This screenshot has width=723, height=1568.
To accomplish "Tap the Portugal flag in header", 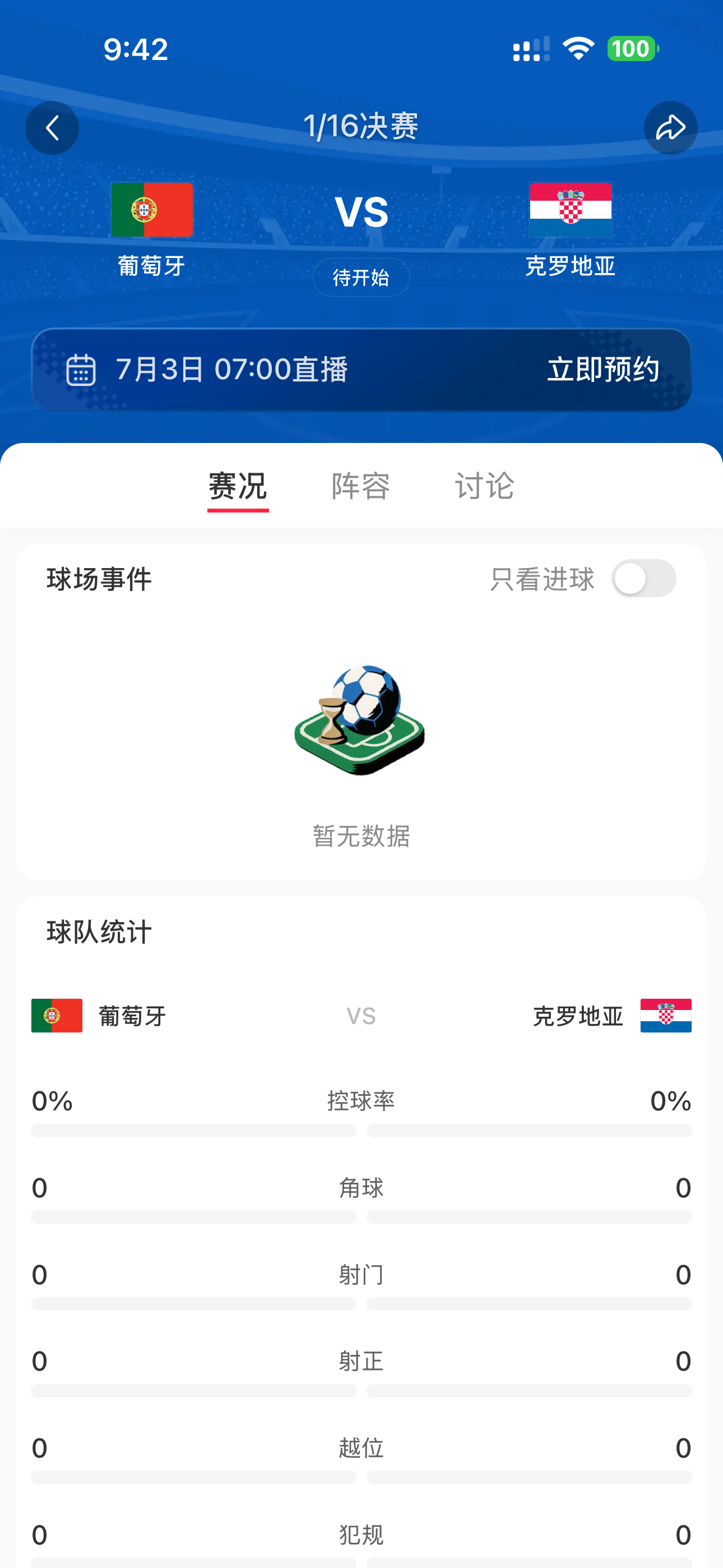I will [x=152, y=209].
